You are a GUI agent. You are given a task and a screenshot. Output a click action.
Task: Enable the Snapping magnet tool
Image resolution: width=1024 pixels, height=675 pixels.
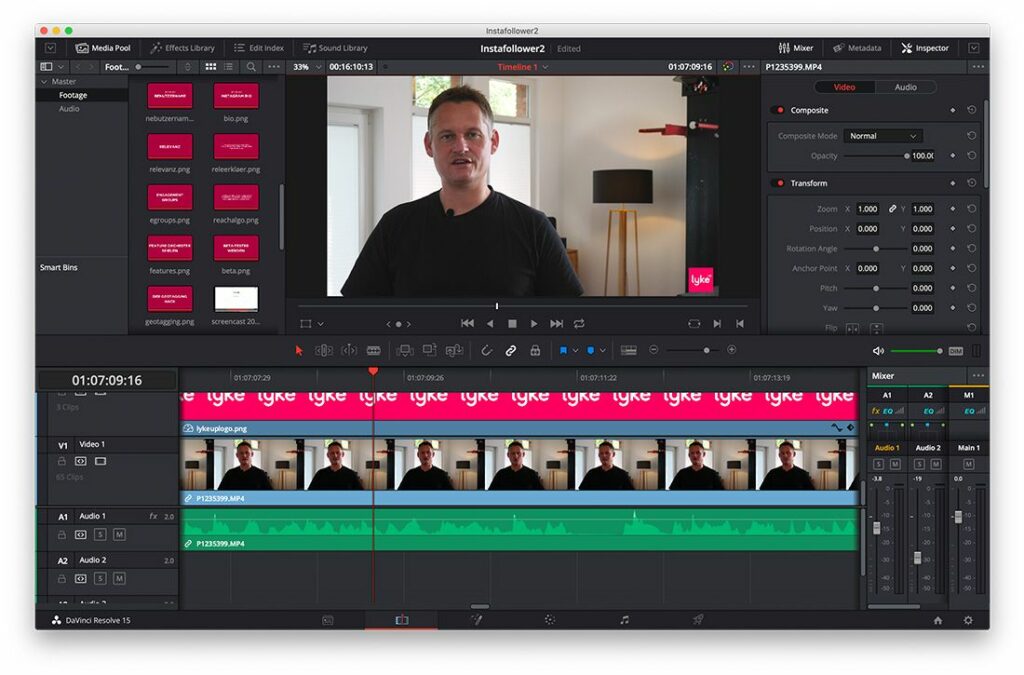coord(488,351)
